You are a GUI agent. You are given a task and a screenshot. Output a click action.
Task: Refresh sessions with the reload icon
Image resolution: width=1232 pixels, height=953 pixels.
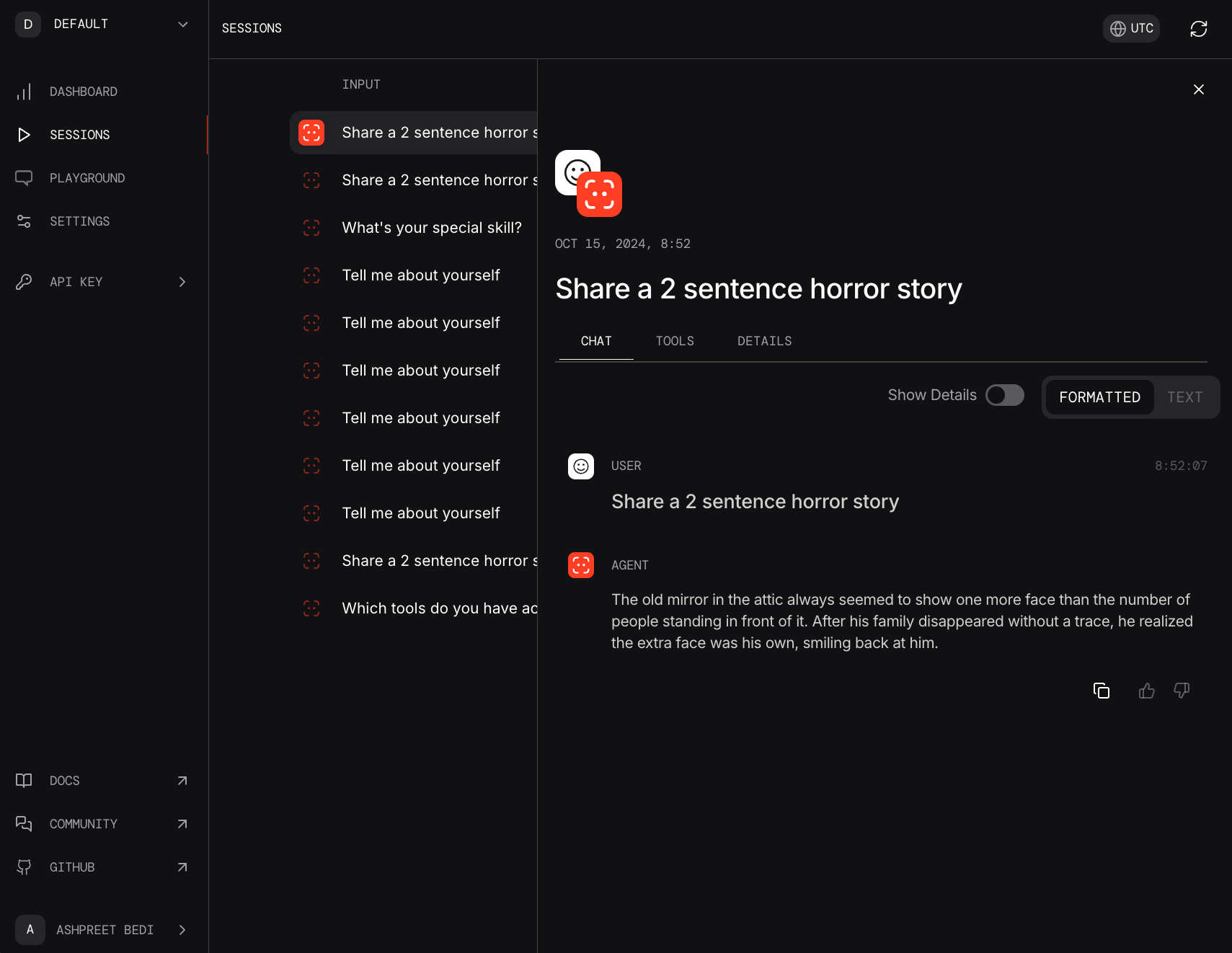(x=1198, y=29)
